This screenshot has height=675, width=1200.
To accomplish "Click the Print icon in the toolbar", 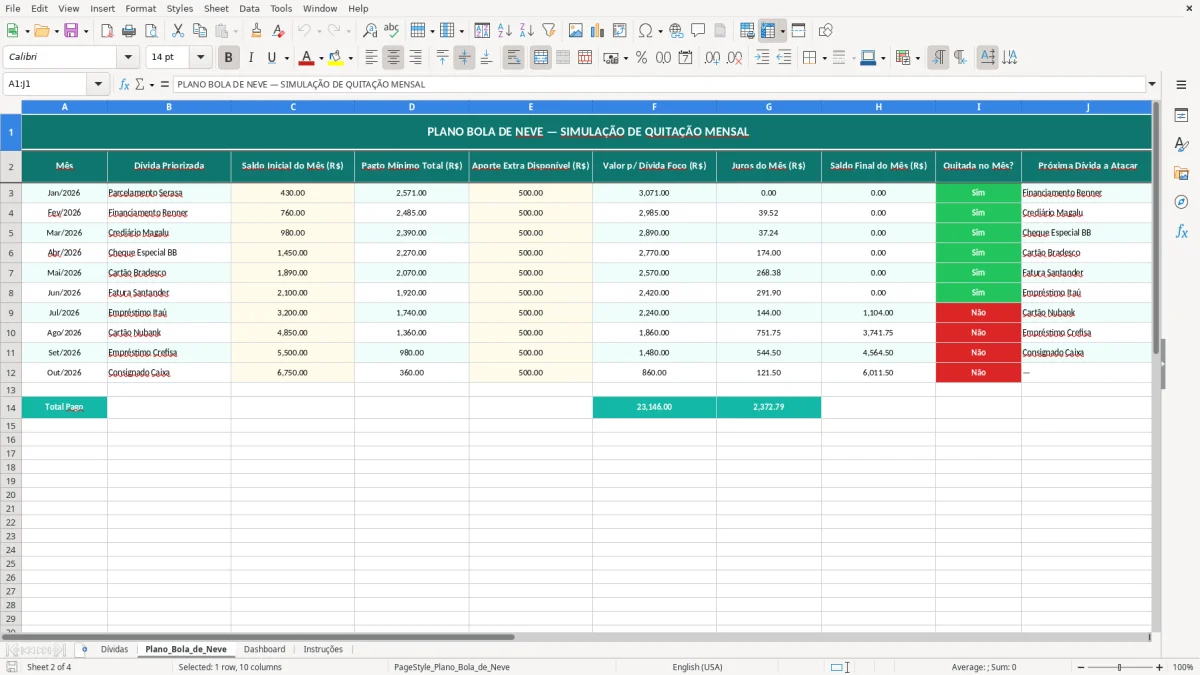I will [x=130, y=31].
